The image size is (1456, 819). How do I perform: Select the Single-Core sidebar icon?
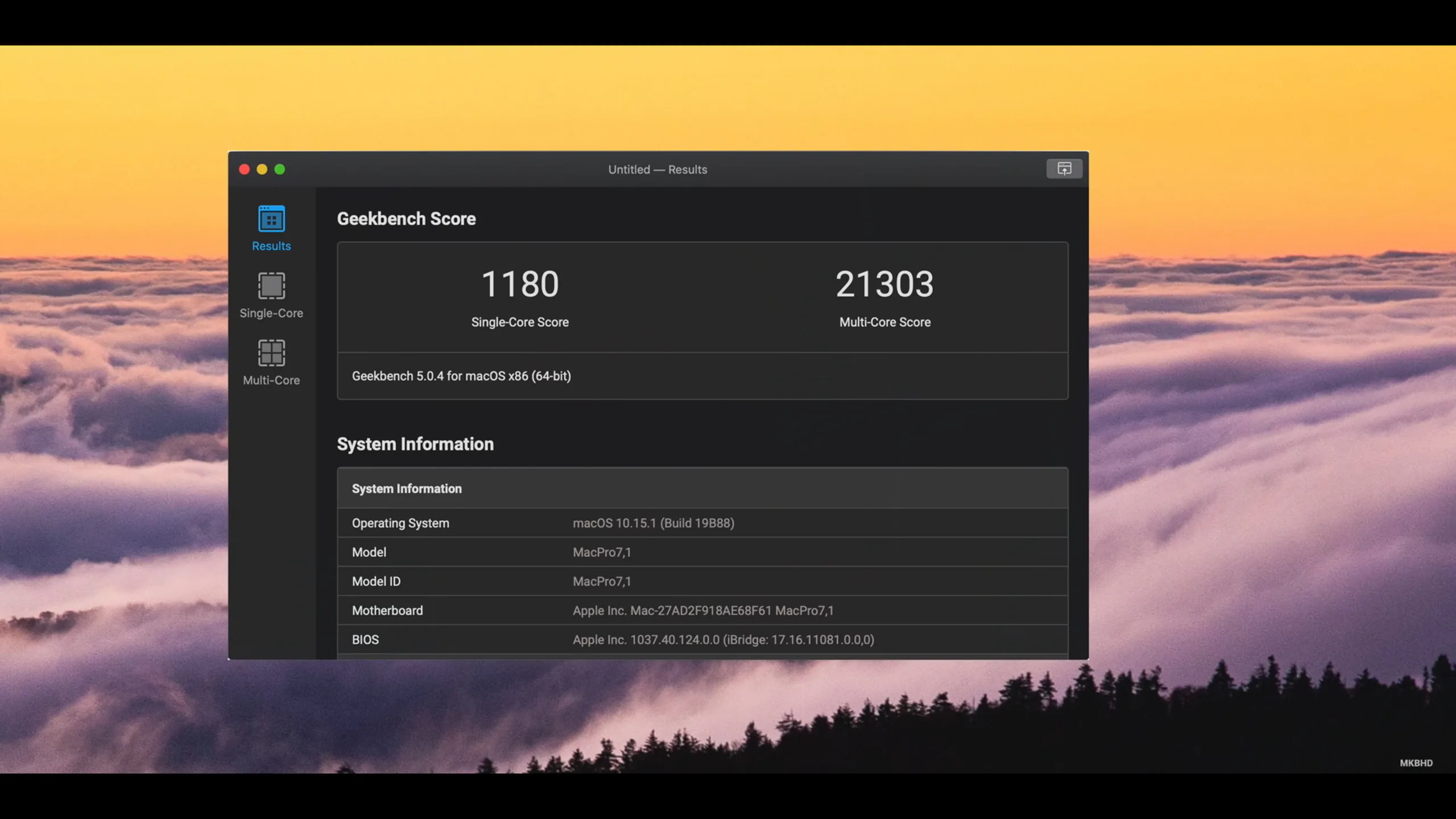tap(271, 286)
